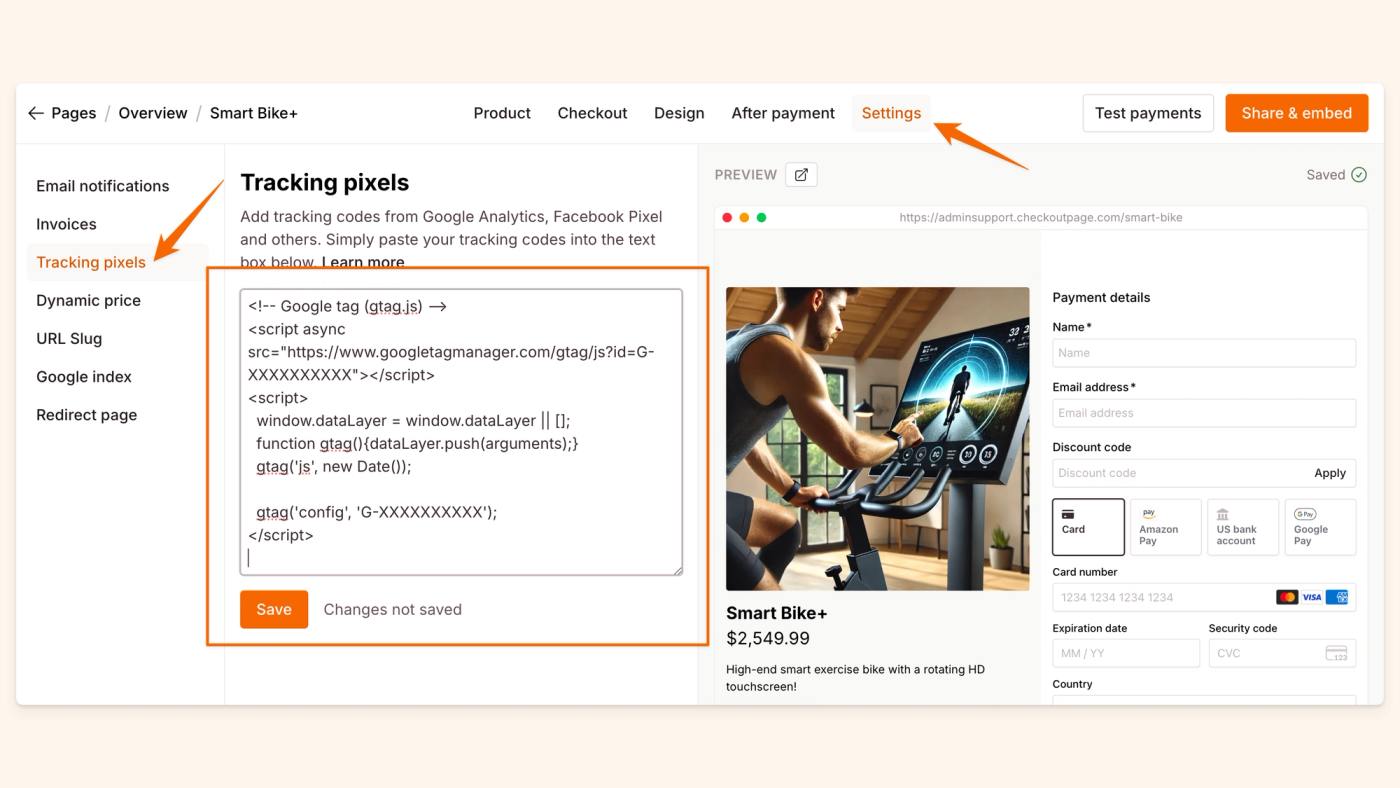Open Redirect page settings

click(x=87, y=415)
